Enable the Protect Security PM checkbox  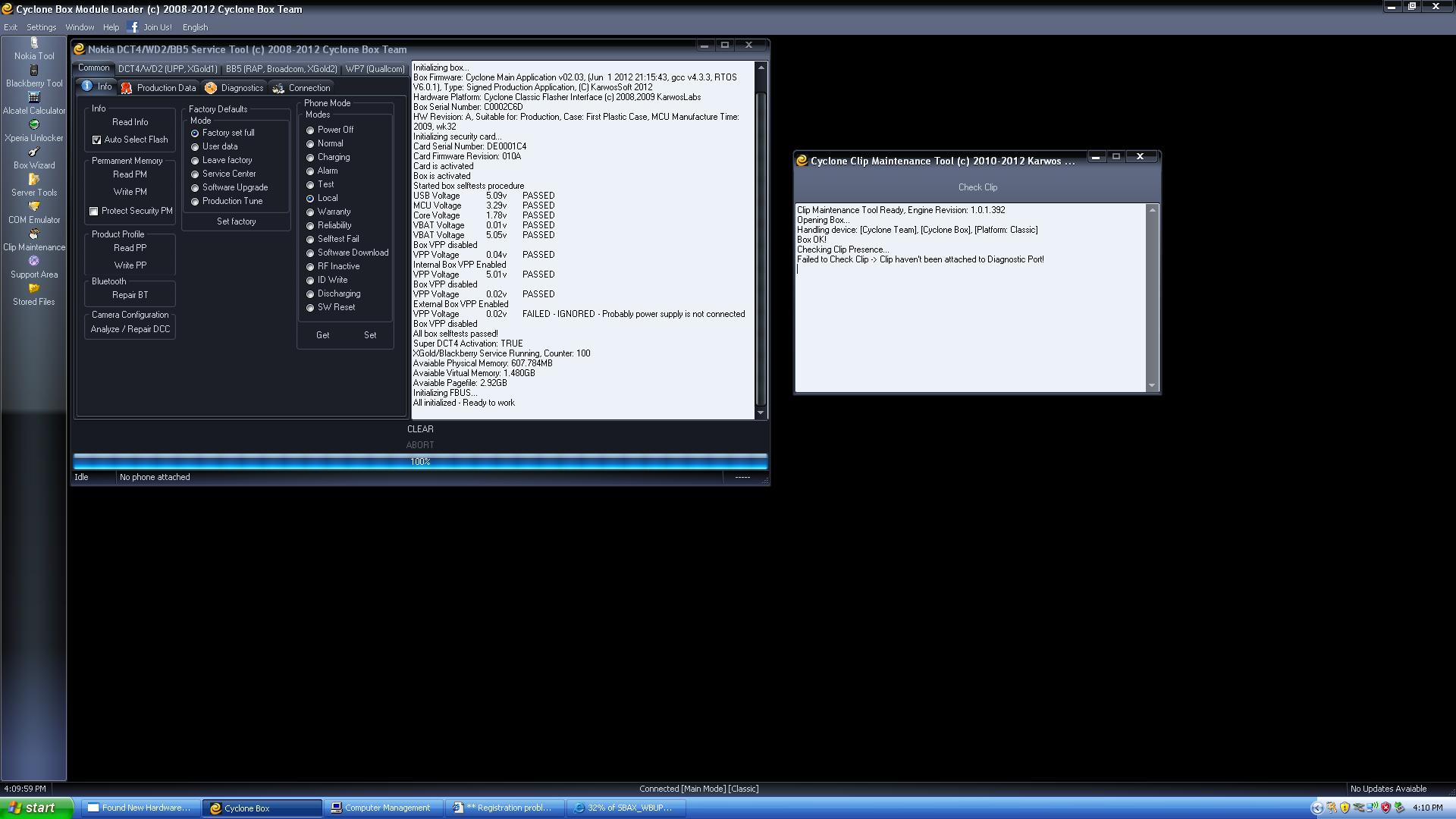click(x=94, y=212)
